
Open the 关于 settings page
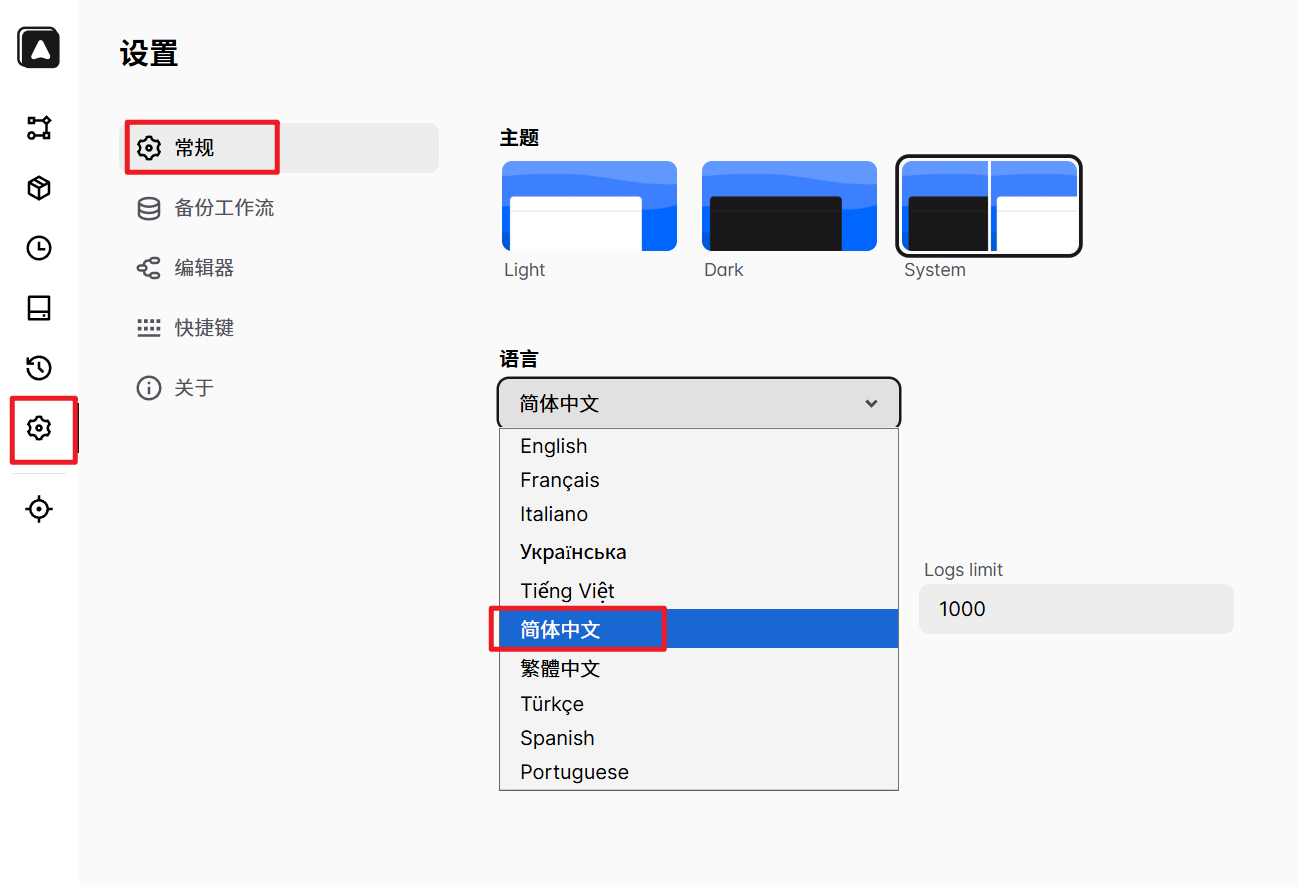point(194,388)
